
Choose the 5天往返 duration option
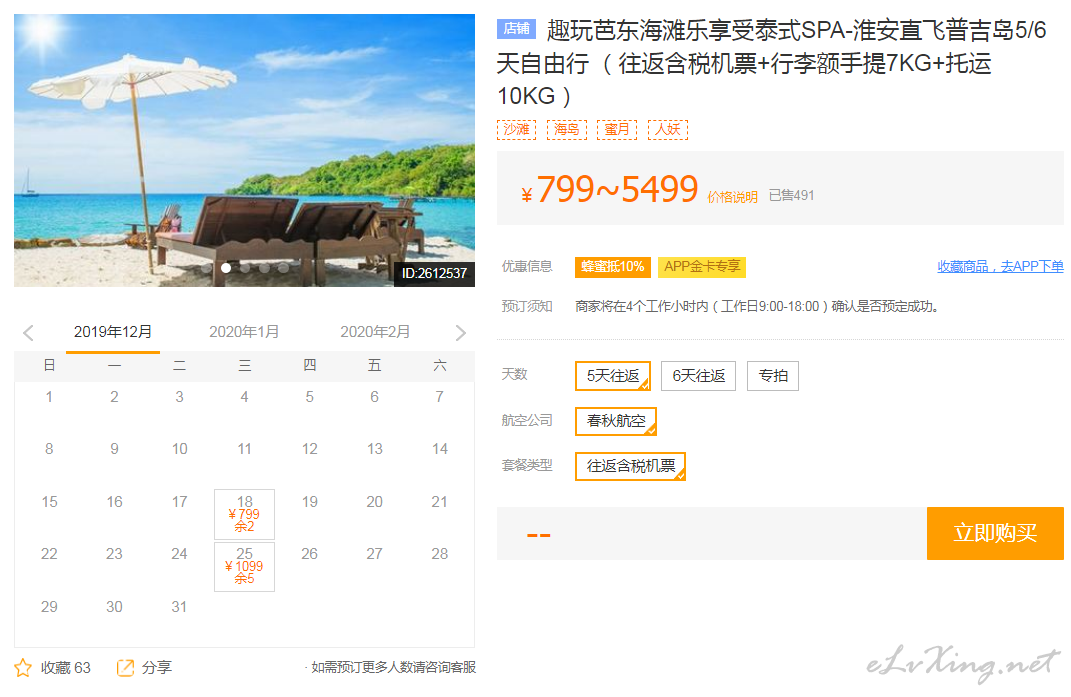point(613,376)
